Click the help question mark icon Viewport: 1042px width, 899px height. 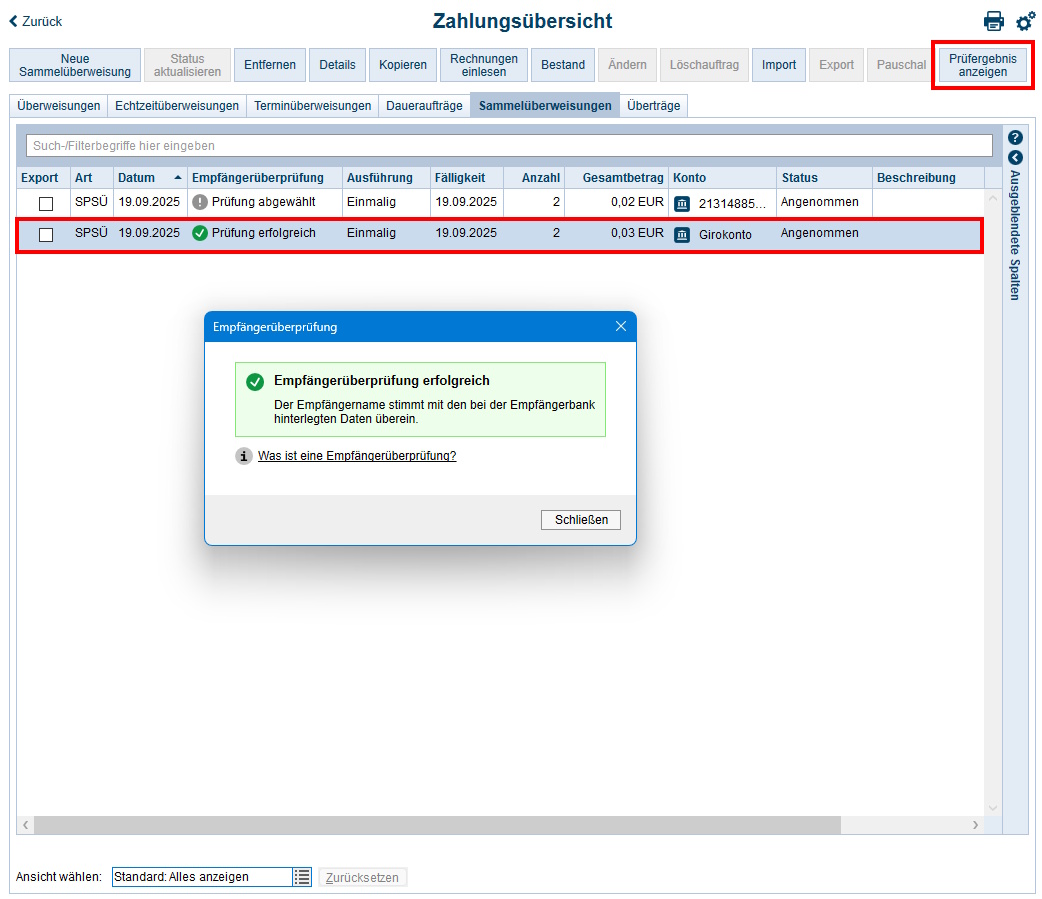(1017, 137)
